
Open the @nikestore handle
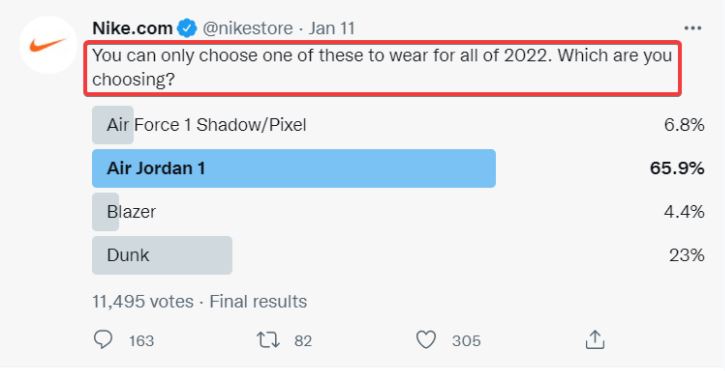(247, 29)
